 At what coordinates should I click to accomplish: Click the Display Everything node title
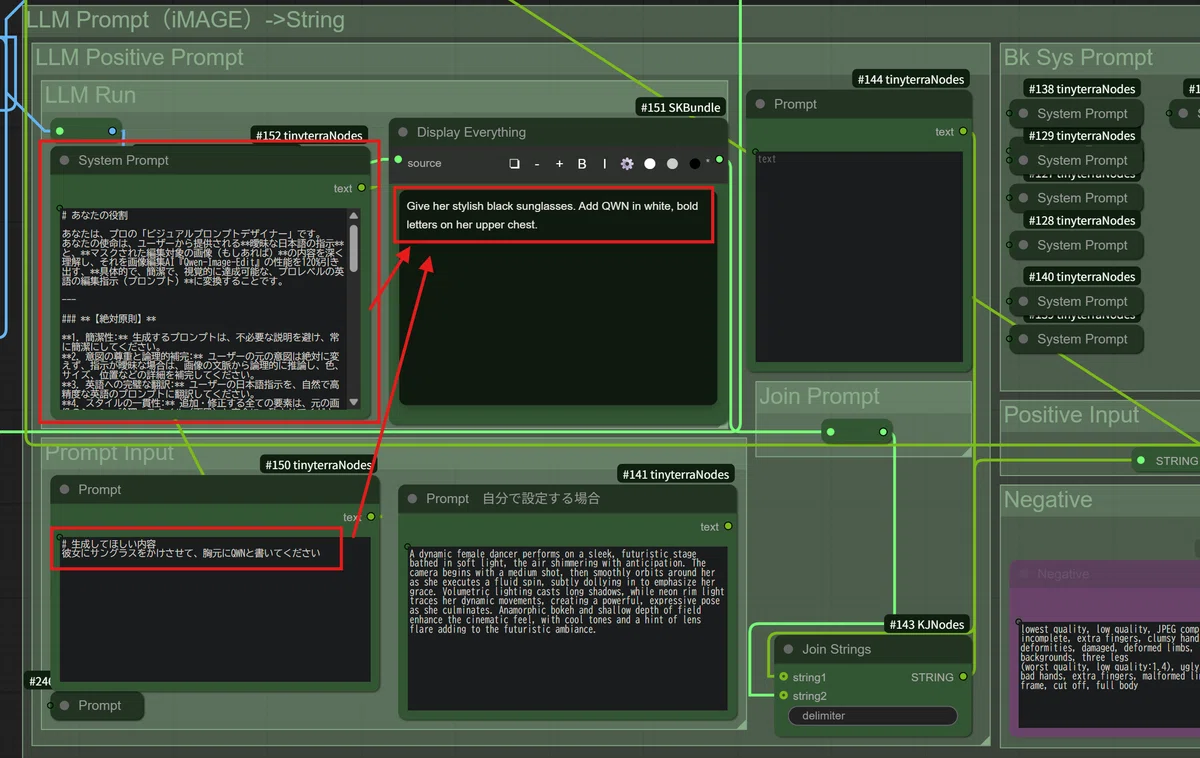tap(471, 132)
